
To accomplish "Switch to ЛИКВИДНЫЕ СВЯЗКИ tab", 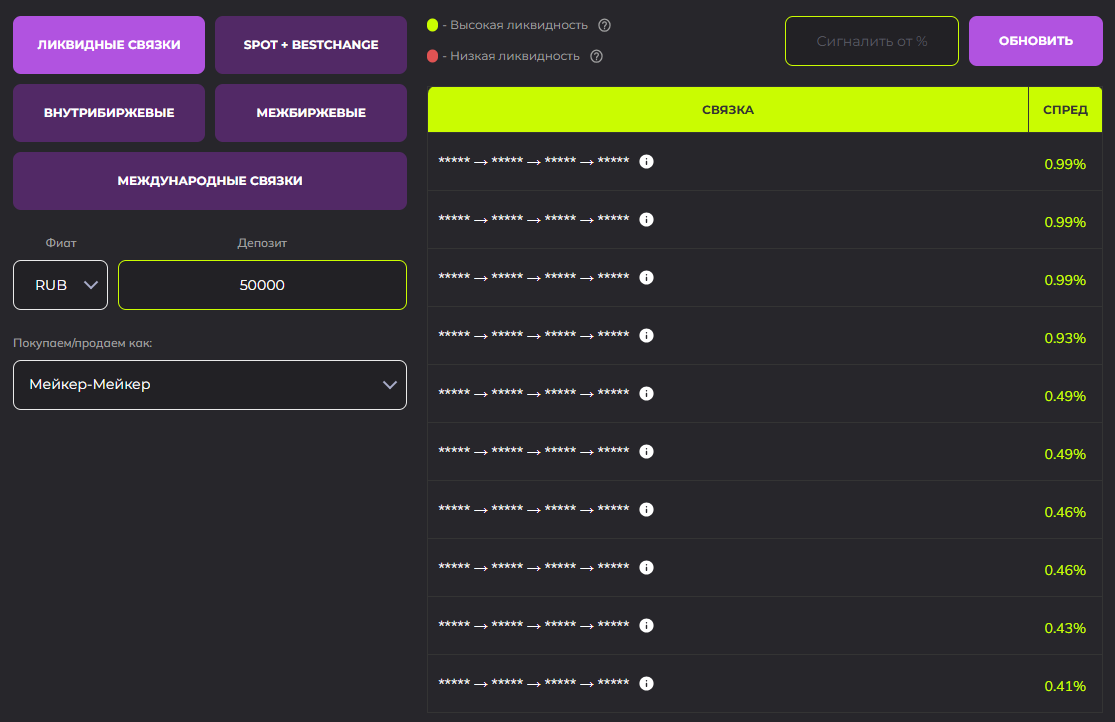I will tap(109, 45).
